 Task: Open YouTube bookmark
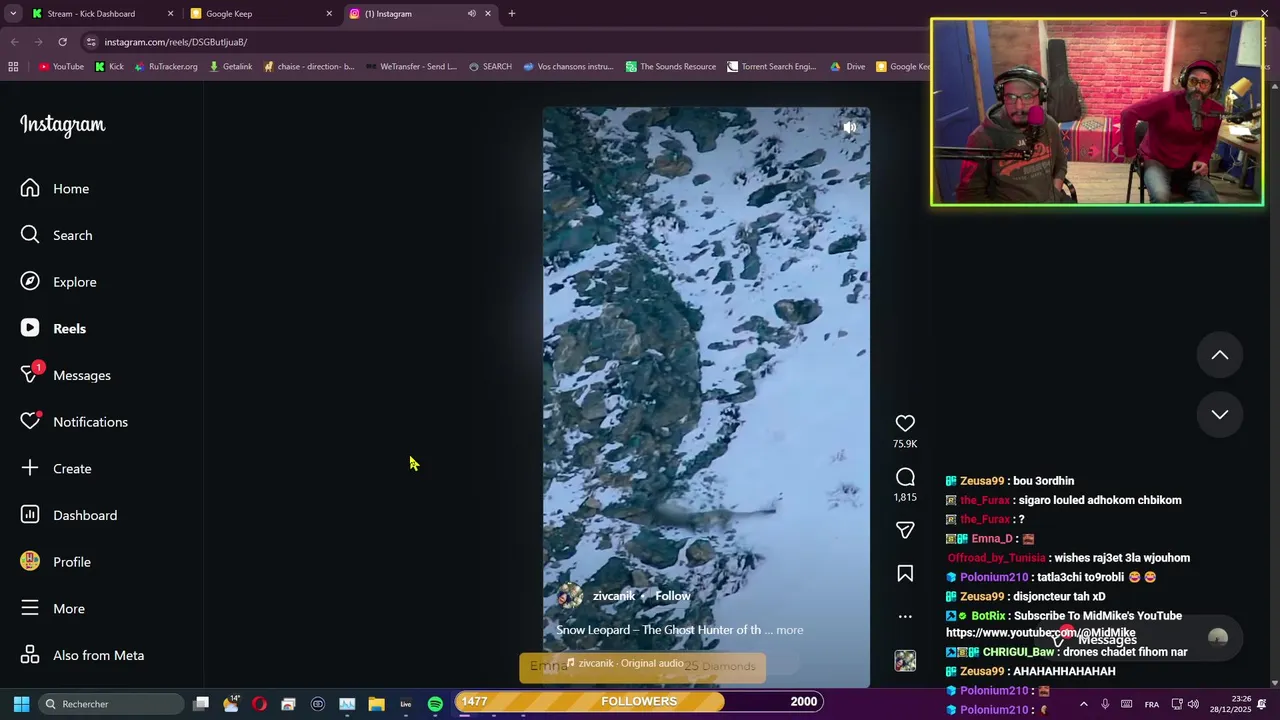pos(61,67)
